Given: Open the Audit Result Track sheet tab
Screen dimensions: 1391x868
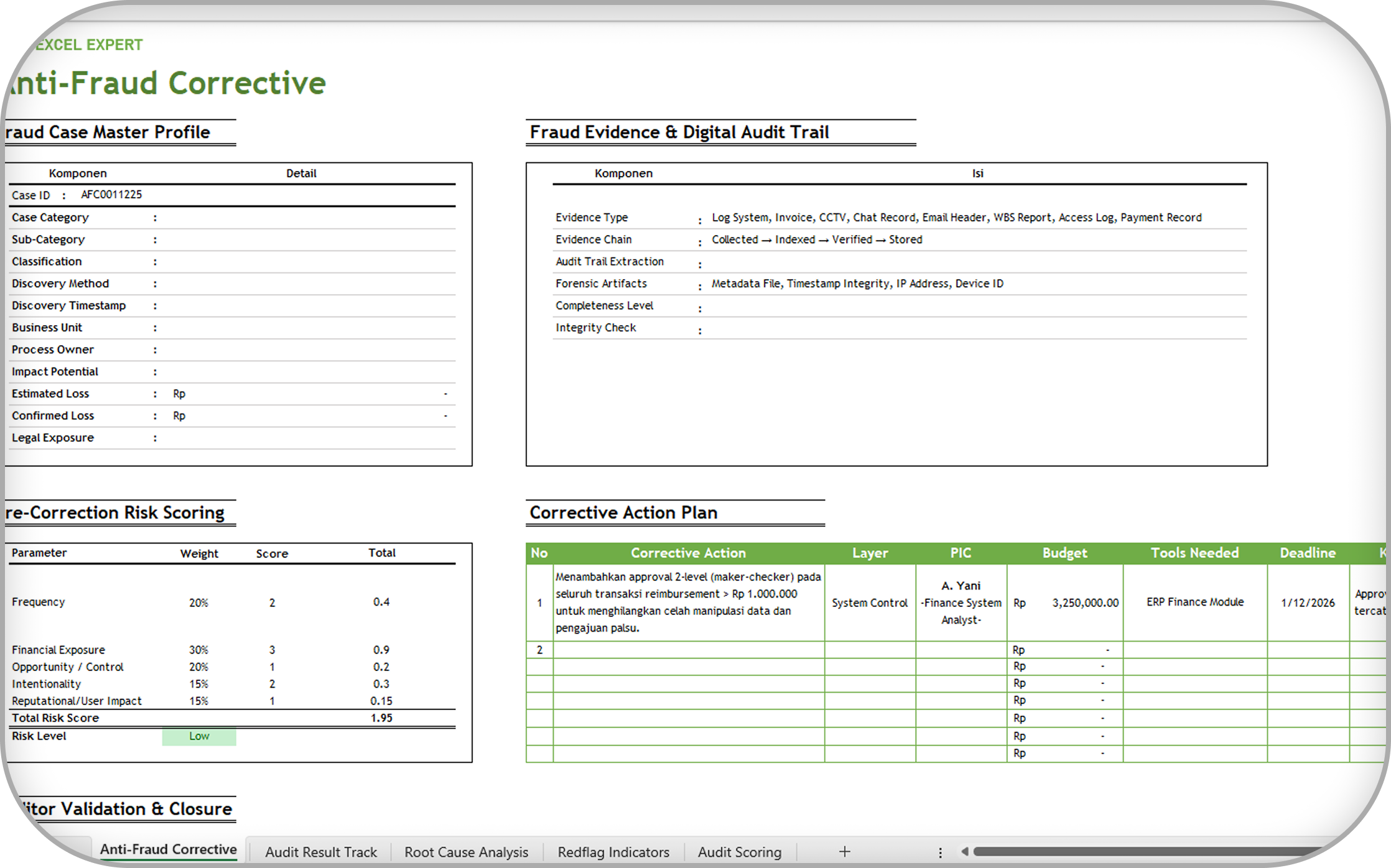Looking at the screenshot, I should pyautogui.click(x=320, y=852).
